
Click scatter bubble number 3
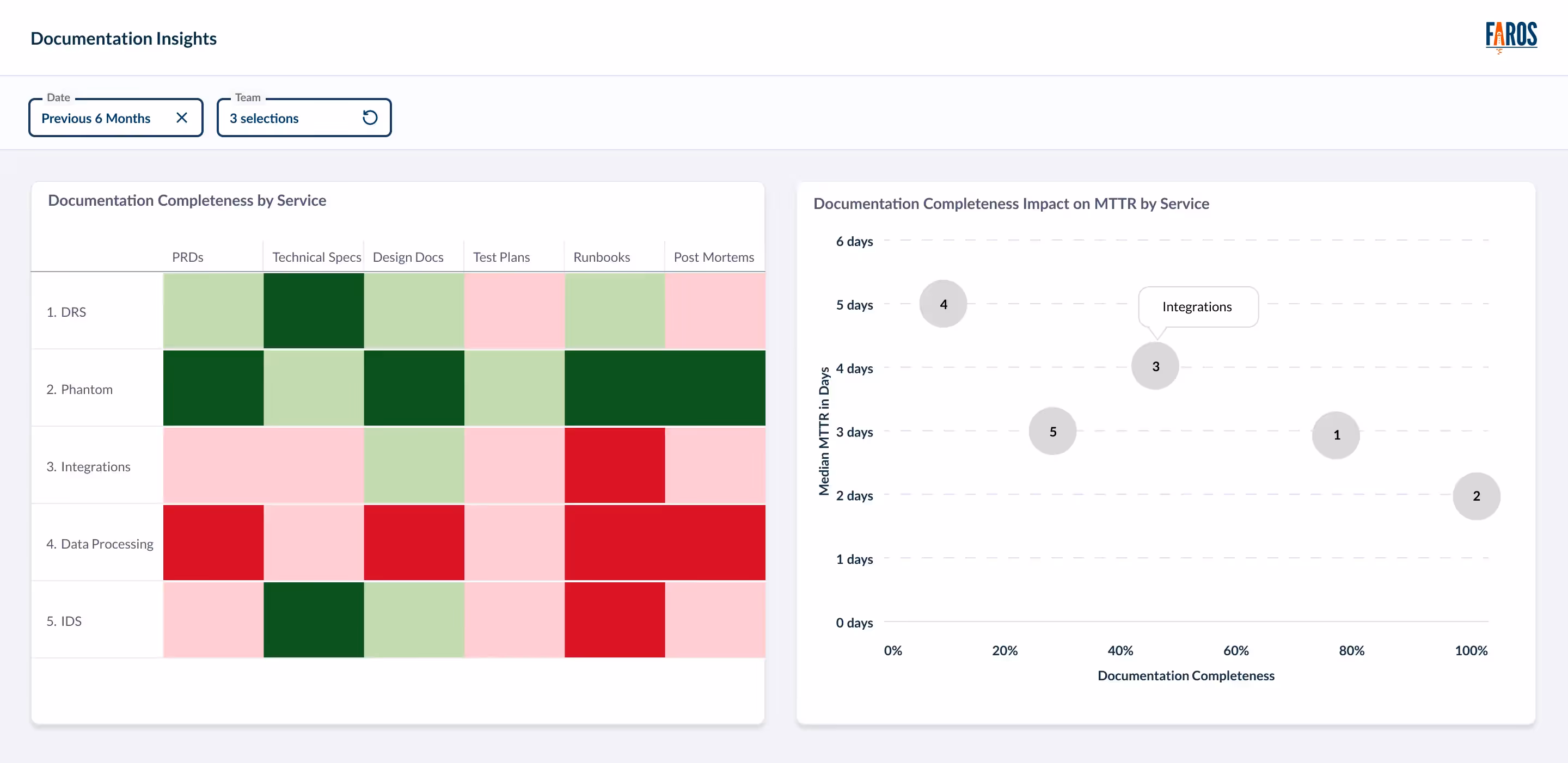(x=1155, y=366)
